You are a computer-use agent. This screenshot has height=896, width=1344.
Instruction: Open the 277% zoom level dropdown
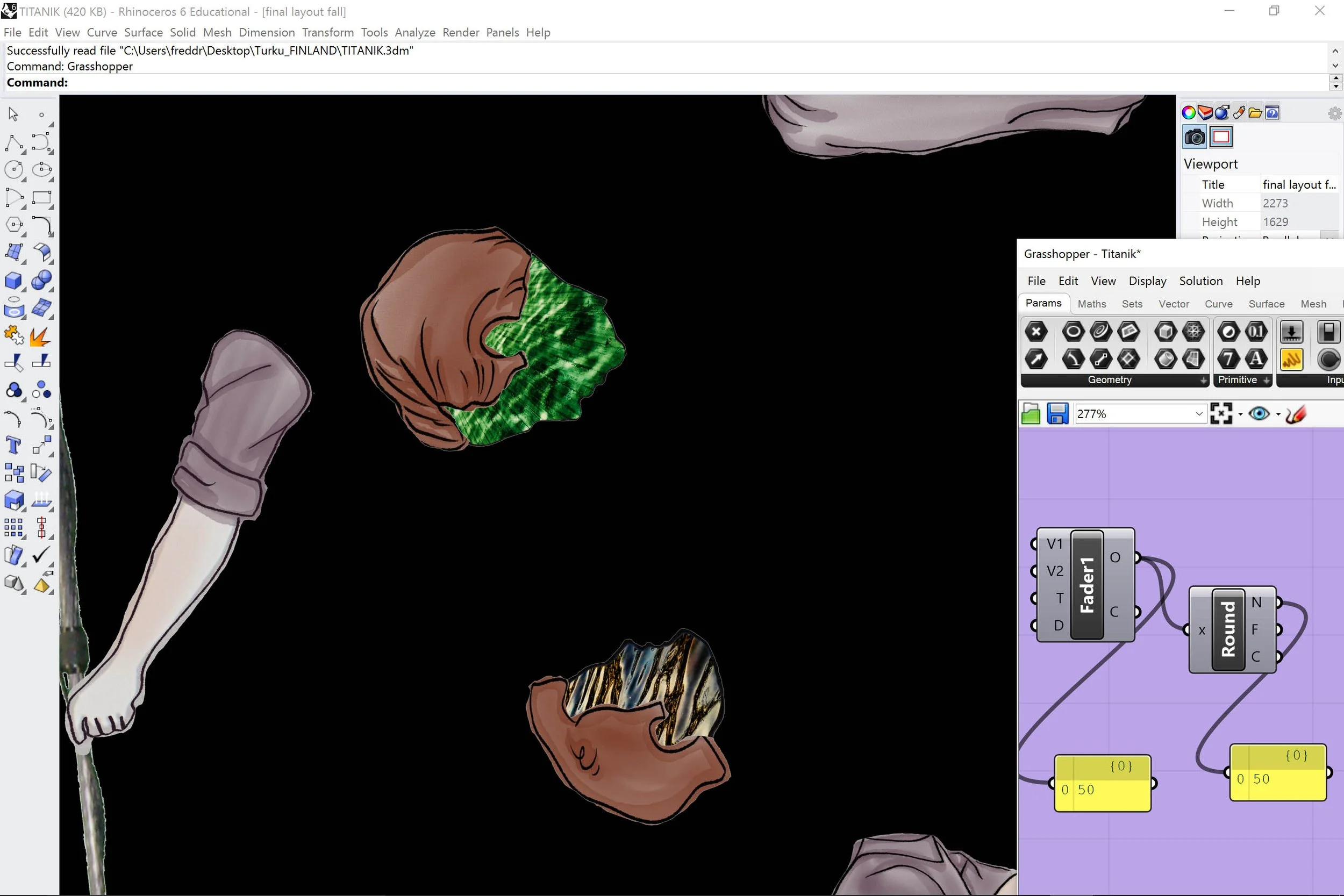tap(1199, 414)
